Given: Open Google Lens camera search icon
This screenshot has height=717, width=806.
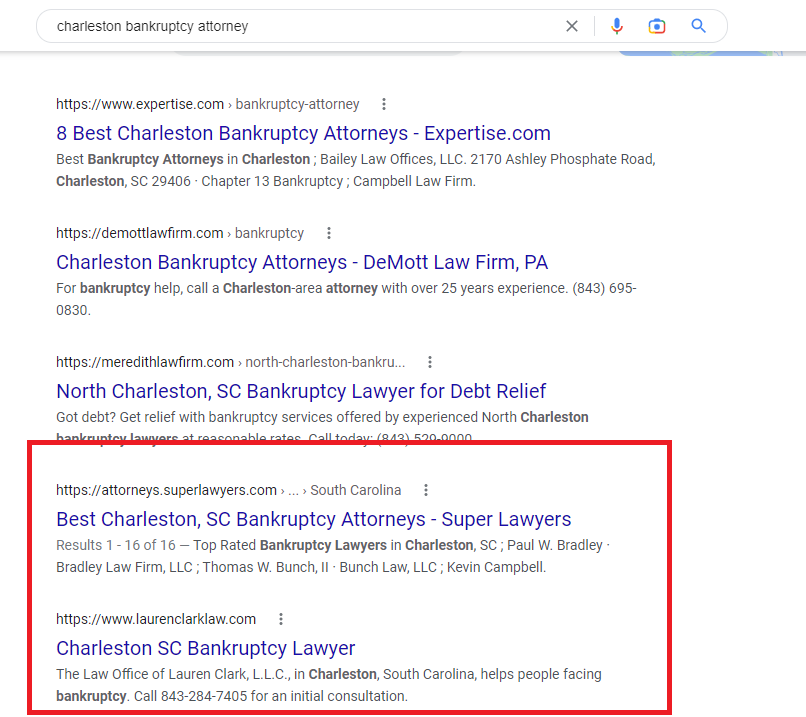Looking at the screenshot, I should [656, 26].
